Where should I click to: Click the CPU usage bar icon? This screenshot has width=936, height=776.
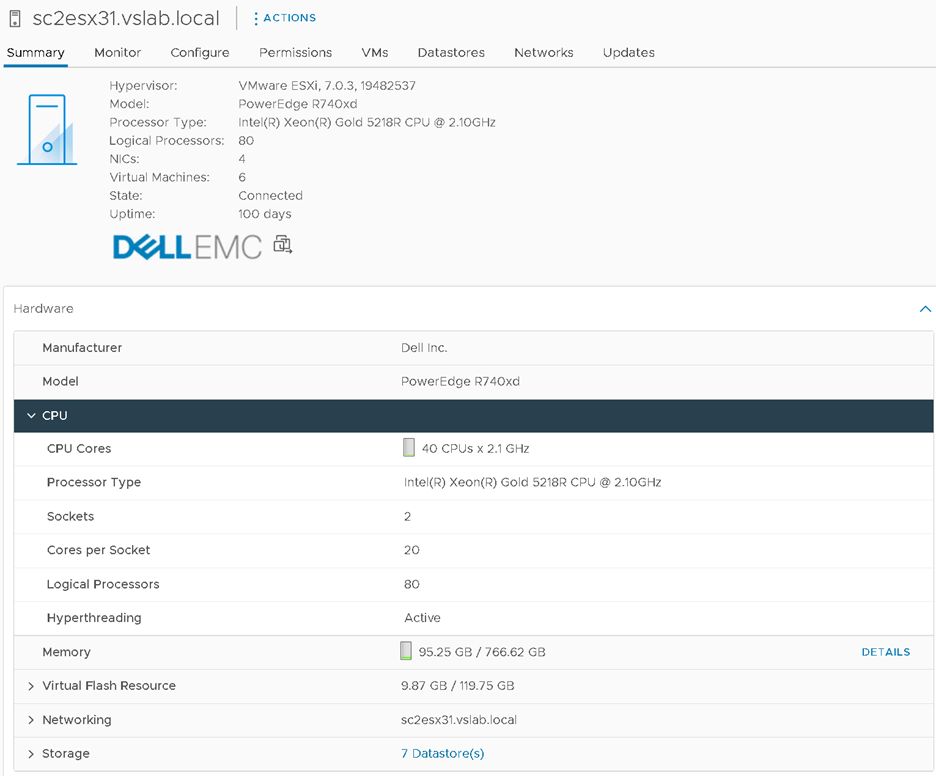click(408, 448)
